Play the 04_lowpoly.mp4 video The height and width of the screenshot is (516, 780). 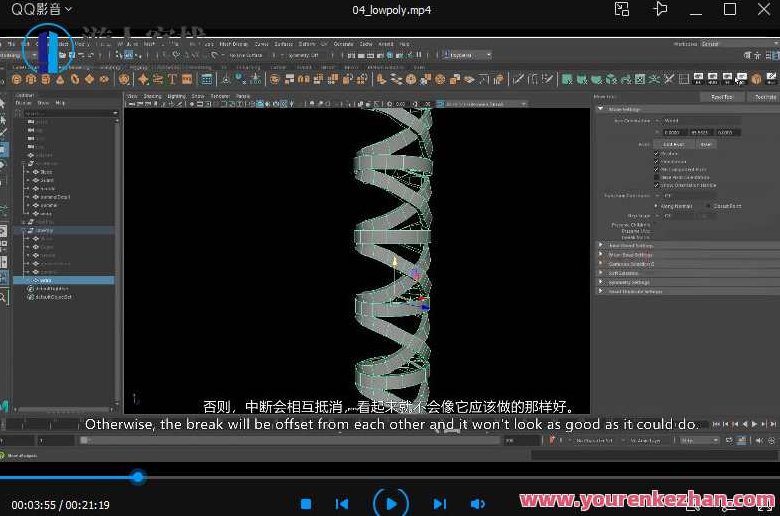pyautogui.click(x=391, y=504)
